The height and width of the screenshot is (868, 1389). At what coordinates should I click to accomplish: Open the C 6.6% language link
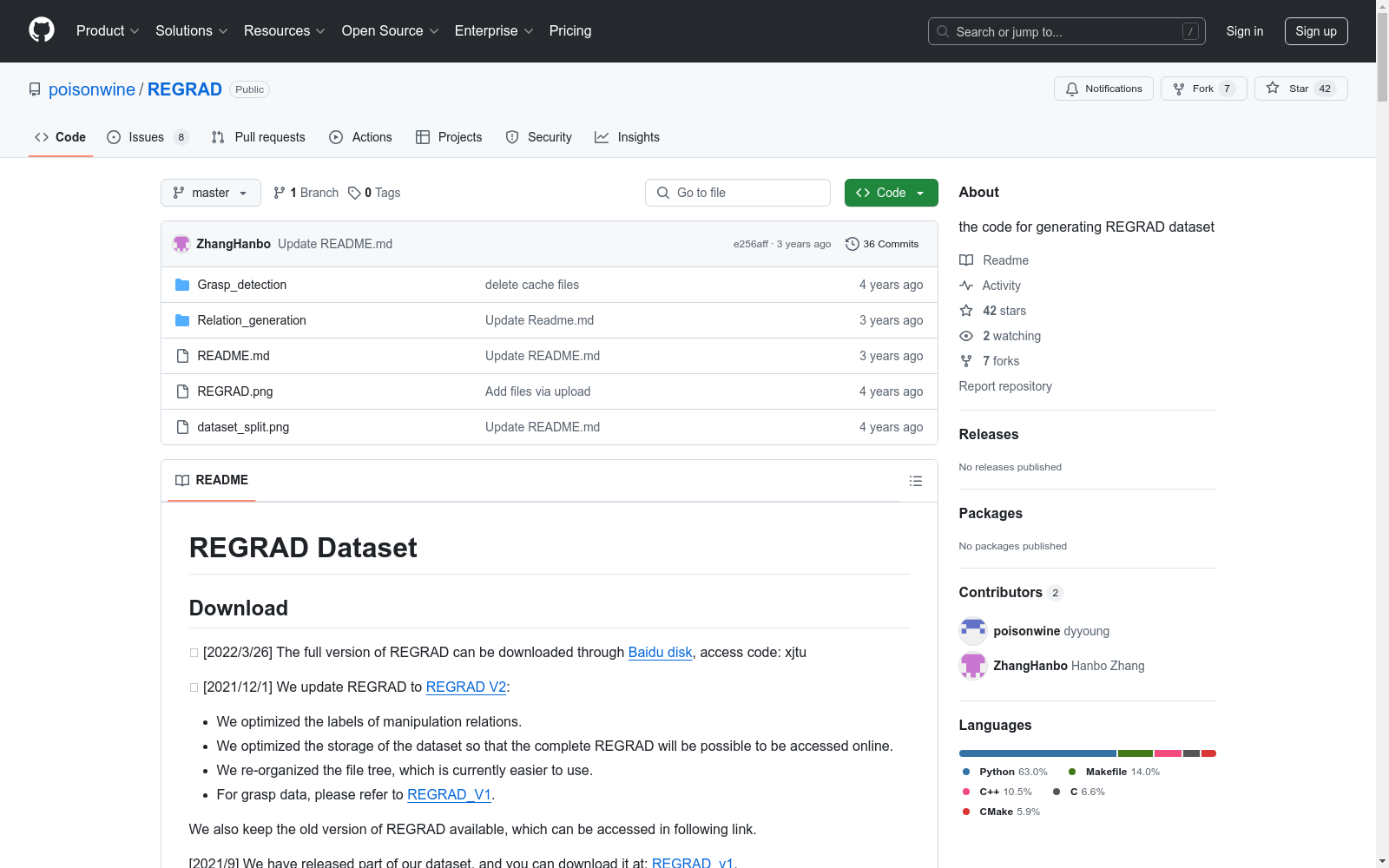1079,792
